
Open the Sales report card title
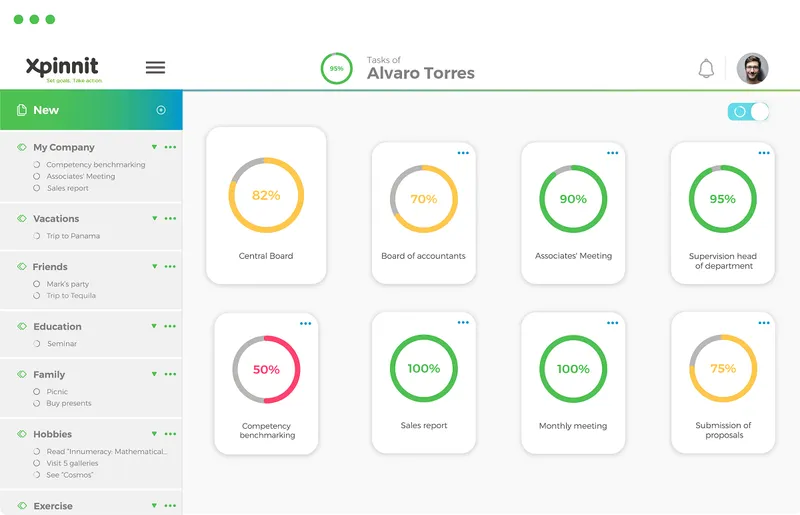(x=423, y=425)
